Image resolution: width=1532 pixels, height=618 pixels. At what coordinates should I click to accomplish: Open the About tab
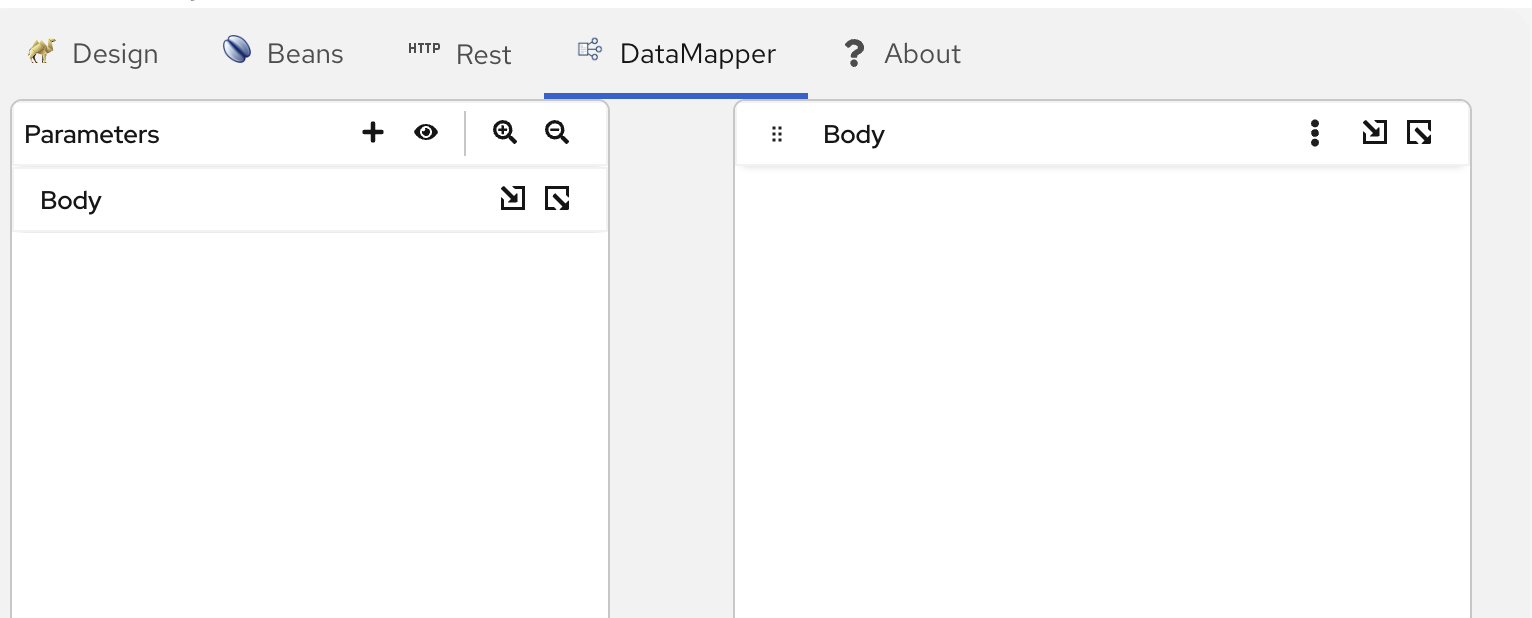point(902,53)
